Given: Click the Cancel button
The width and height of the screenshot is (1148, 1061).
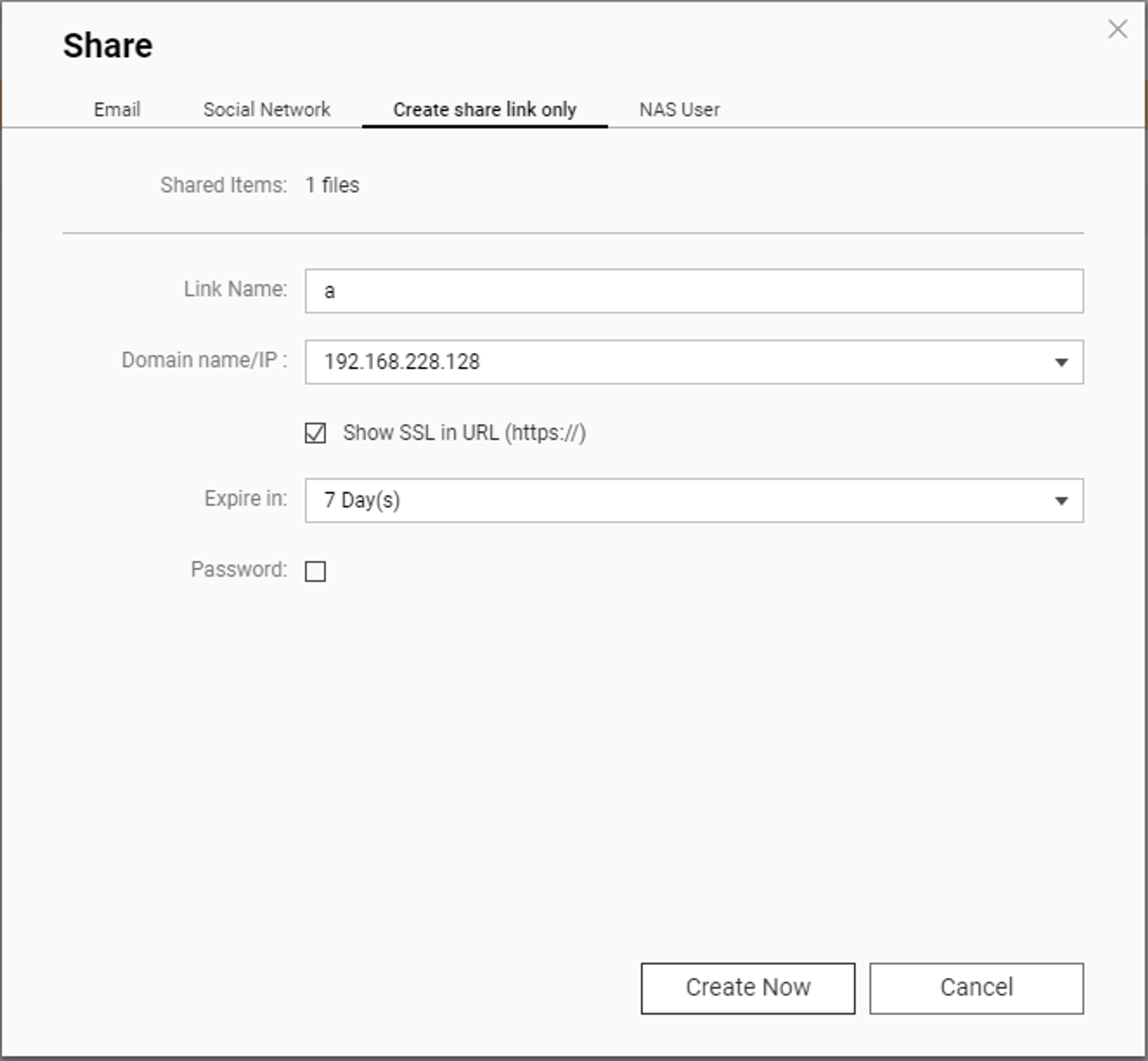Looking at the screenshot, I should point(976,988).
